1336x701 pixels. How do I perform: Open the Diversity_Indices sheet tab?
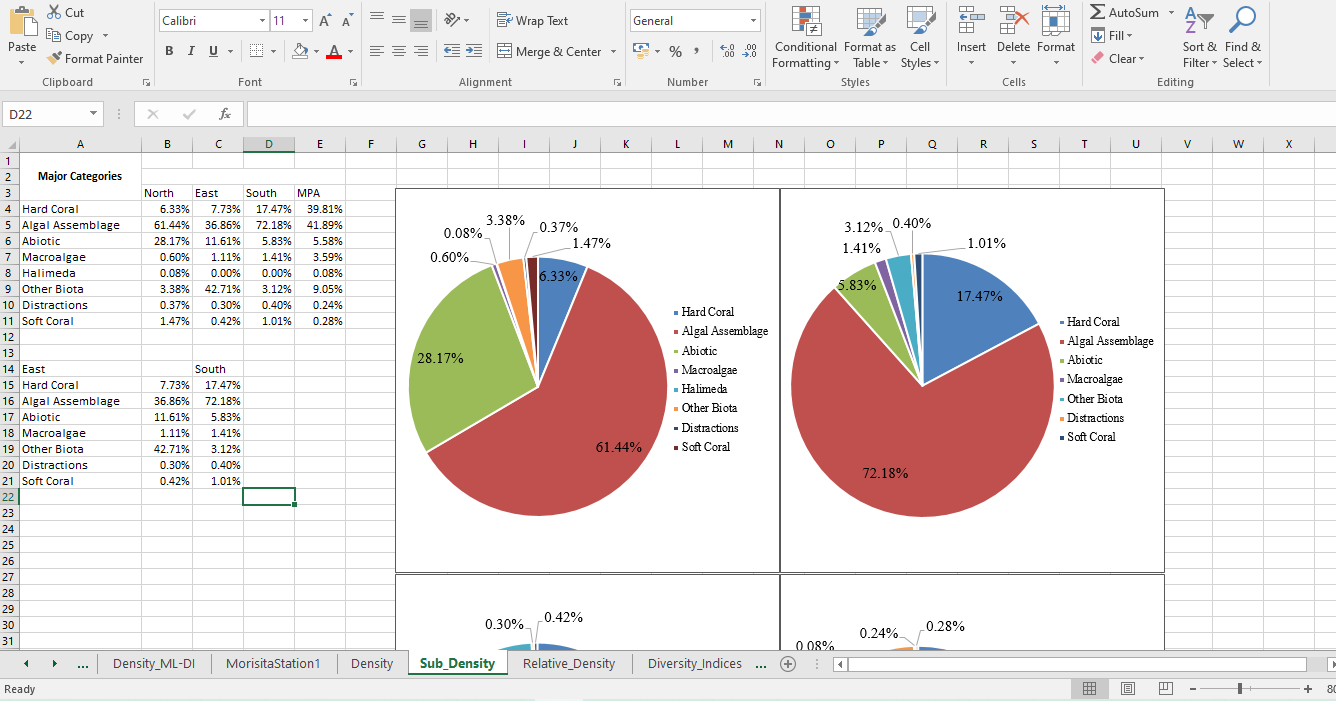coord(695,663)
